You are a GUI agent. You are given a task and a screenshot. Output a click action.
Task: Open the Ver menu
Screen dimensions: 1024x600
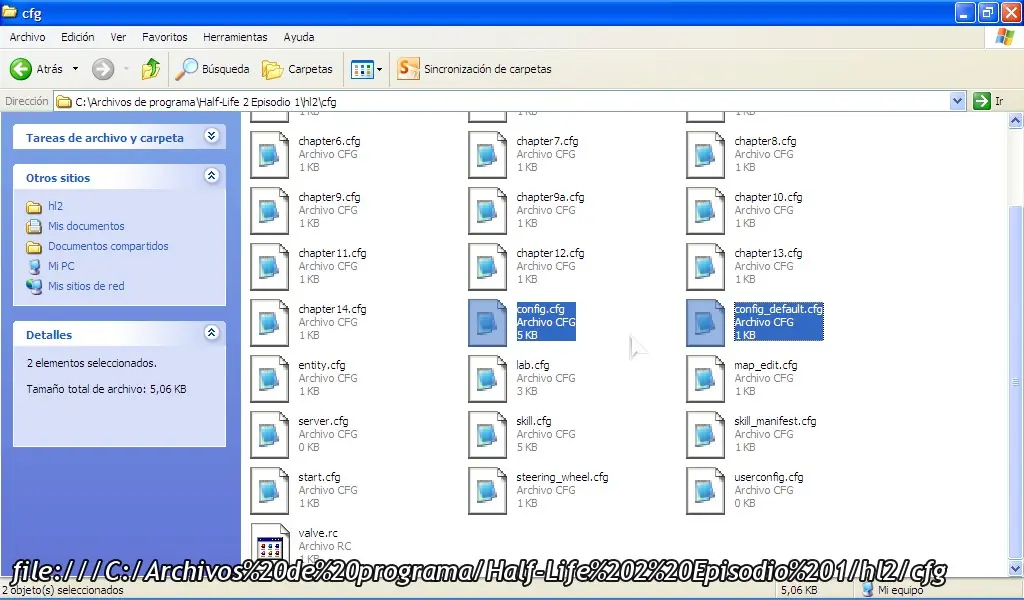[x=118, y=37]
